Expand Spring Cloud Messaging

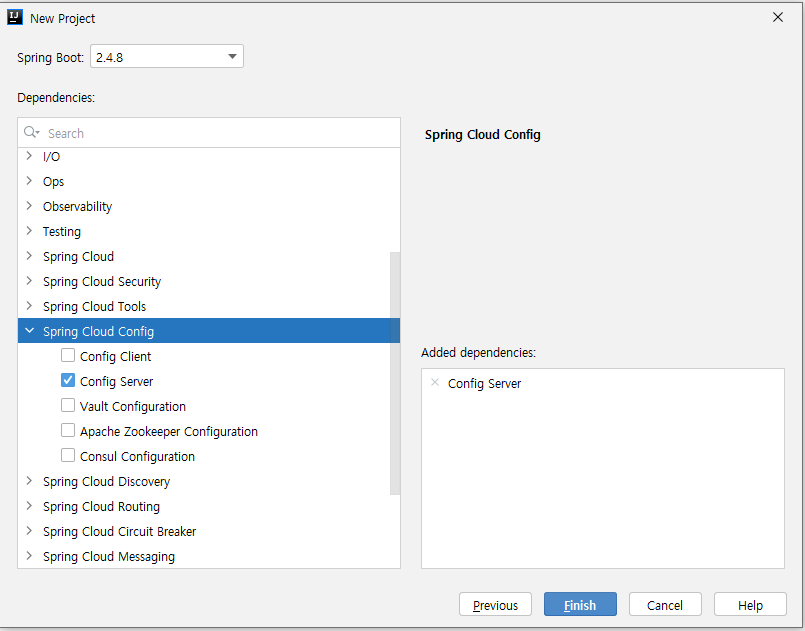click(x=29, y=556)
